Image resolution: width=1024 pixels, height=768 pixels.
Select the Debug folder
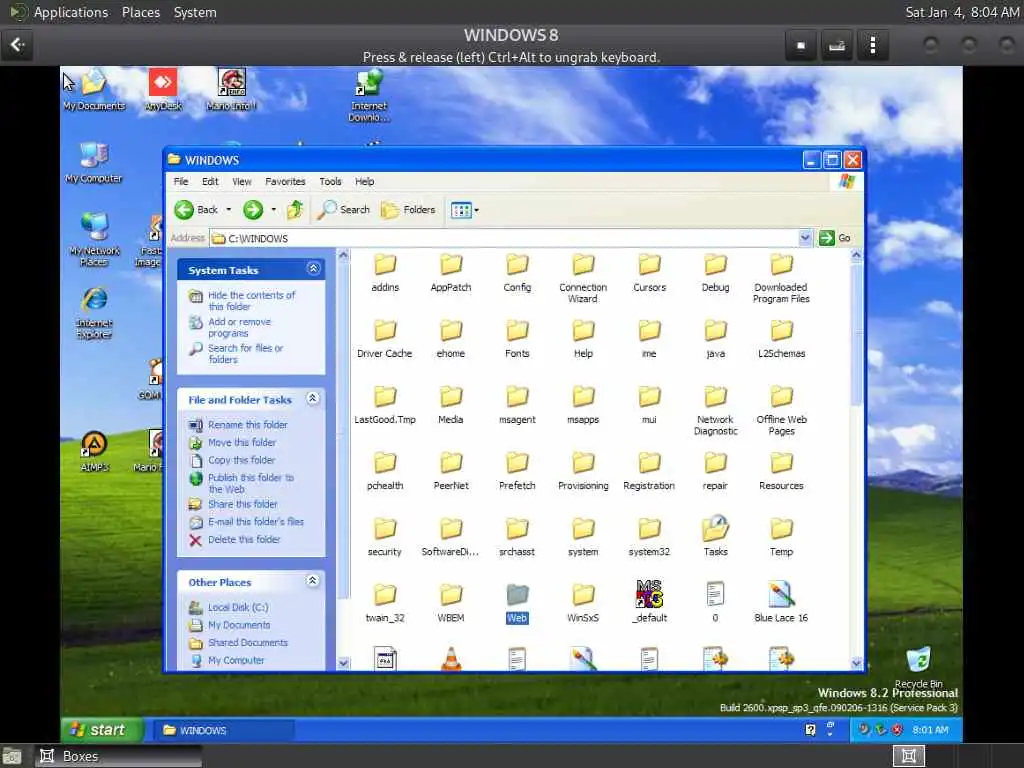click(715, 272)
